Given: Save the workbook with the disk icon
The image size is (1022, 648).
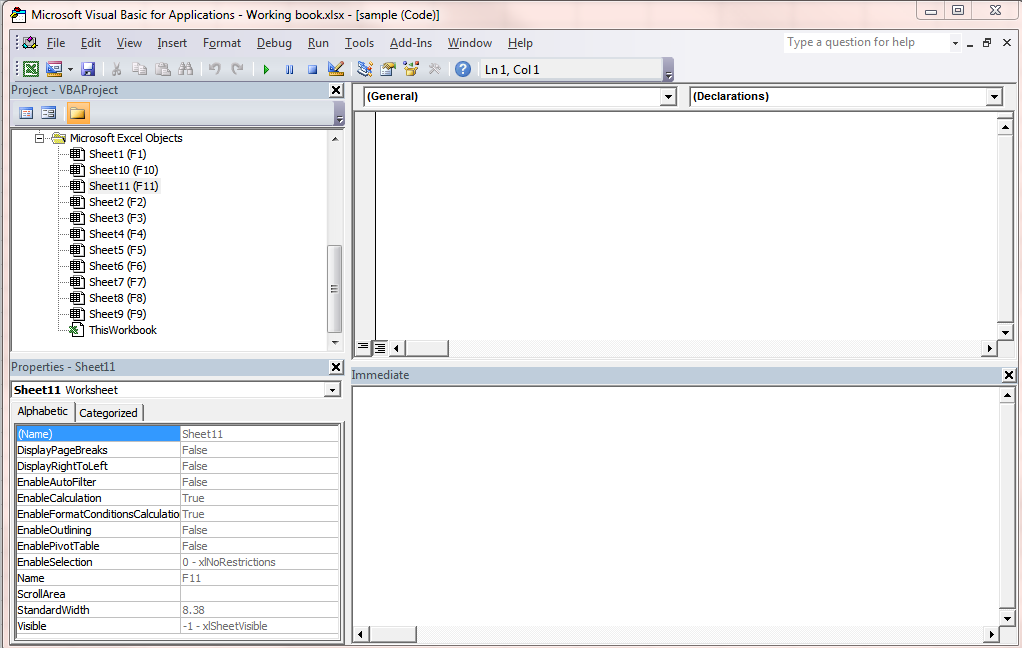Looking at the screenshot, I should tap(88, 69).
